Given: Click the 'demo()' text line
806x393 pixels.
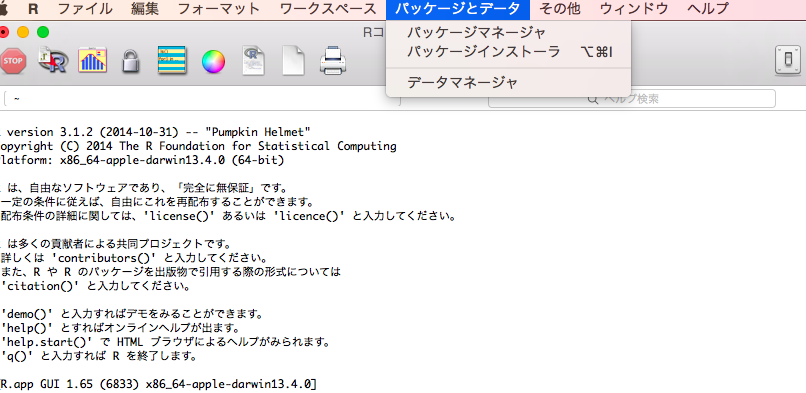Looking at the screenshot, I should point(132,313).
